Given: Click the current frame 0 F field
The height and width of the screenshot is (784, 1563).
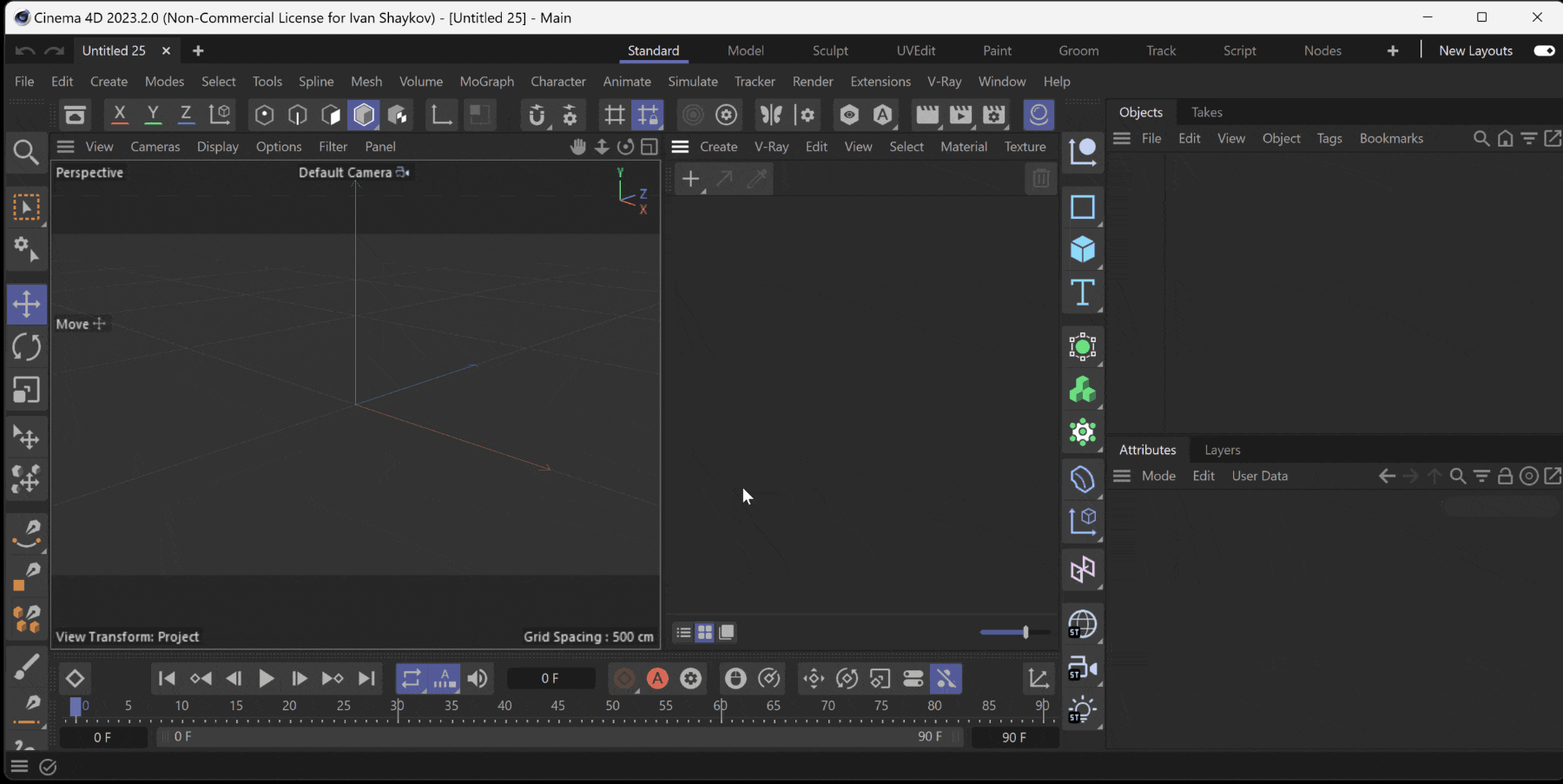Looking at the screenshot, I should (x=551, y=678).
